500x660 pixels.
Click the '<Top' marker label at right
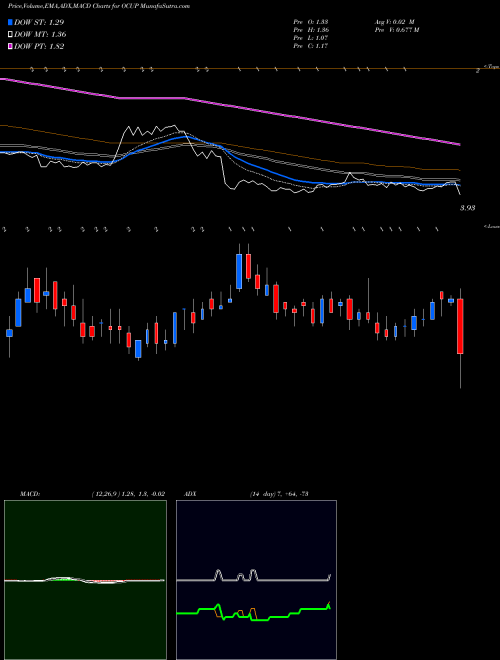click(x=492, y=67)
